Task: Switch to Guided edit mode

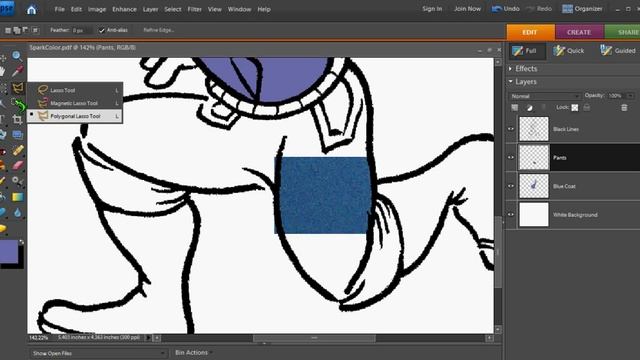Action: pyautogui.click(x=618, y=51)
